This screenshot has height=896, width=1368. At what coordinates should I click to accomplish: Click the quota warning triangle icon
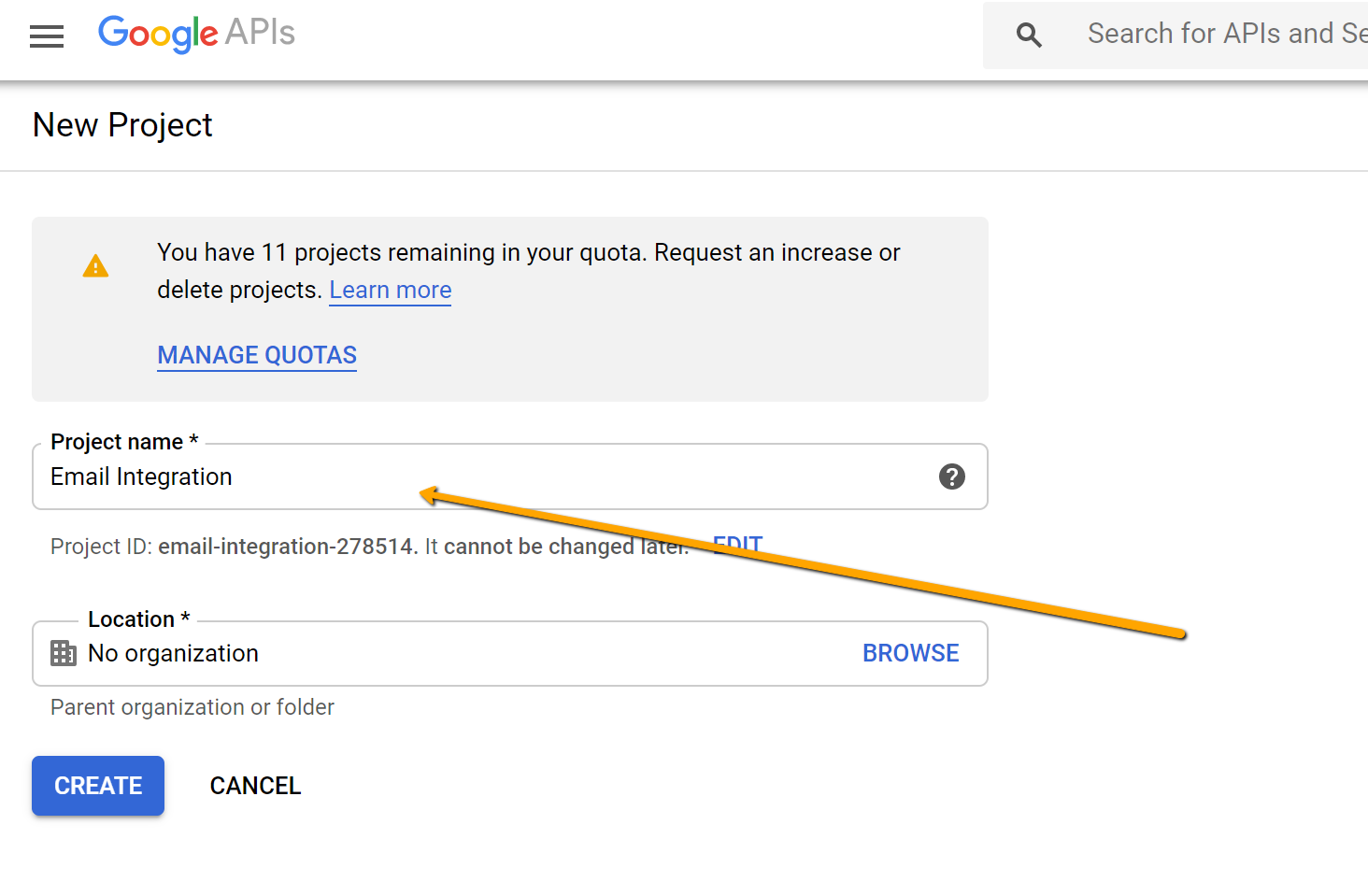(95, 265)
